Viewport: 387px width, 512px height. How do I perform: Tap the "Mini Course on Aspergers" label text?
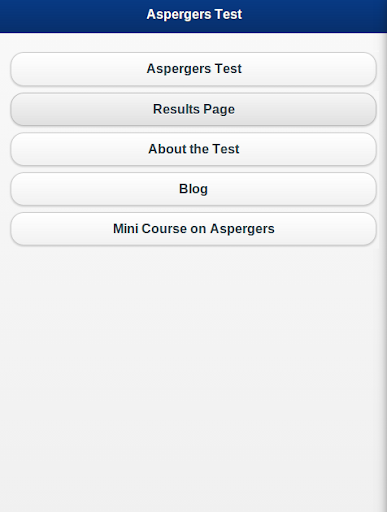click(194, 229)
